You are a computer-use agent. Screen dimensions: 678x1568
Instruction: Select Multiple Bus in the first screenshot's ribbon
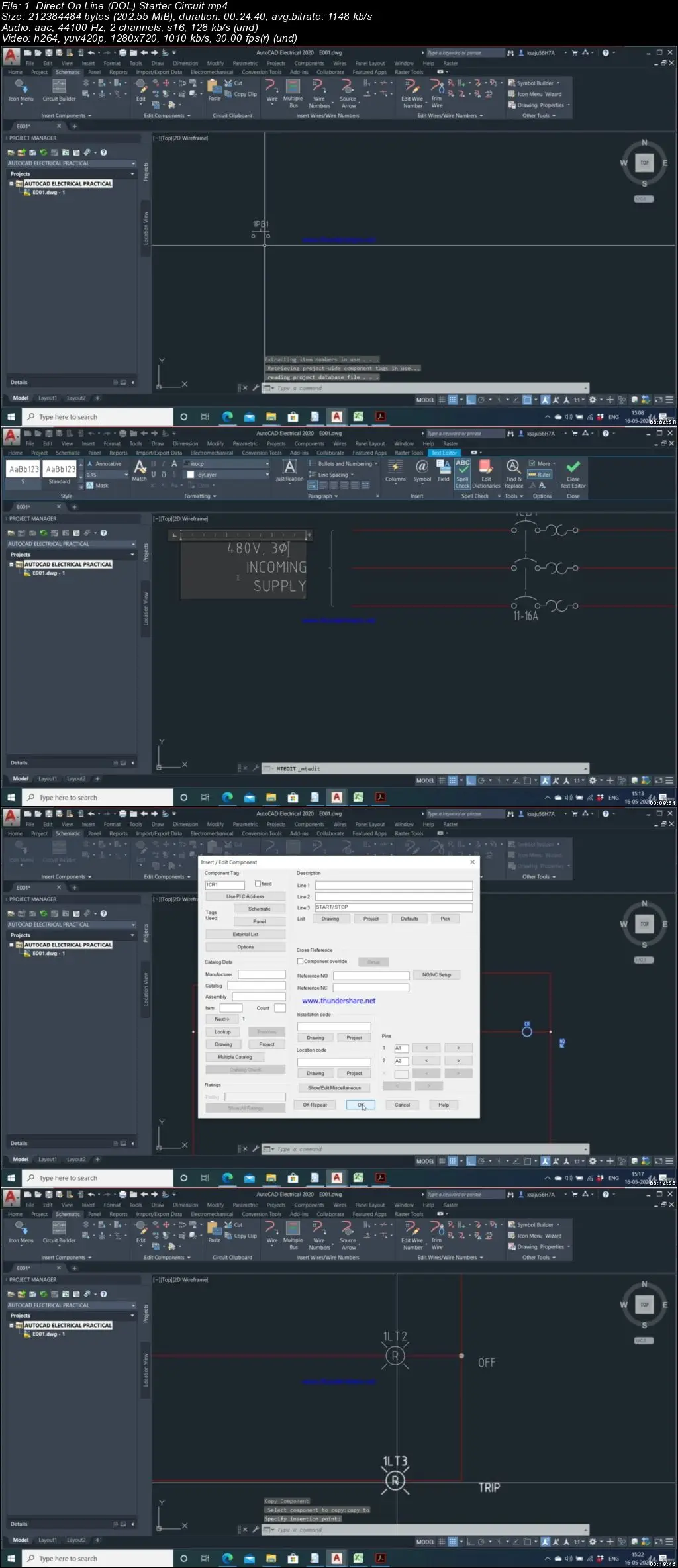[293, 93]
